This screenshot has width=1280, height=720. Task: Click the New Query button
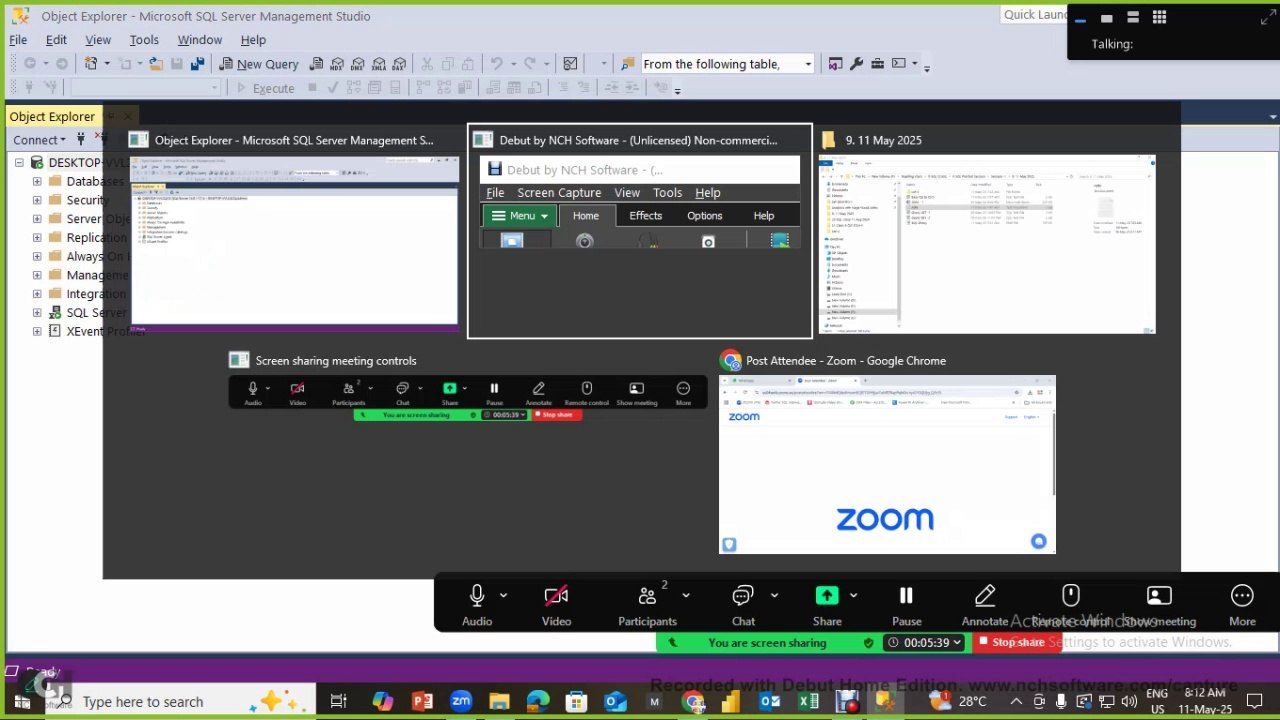259,64
